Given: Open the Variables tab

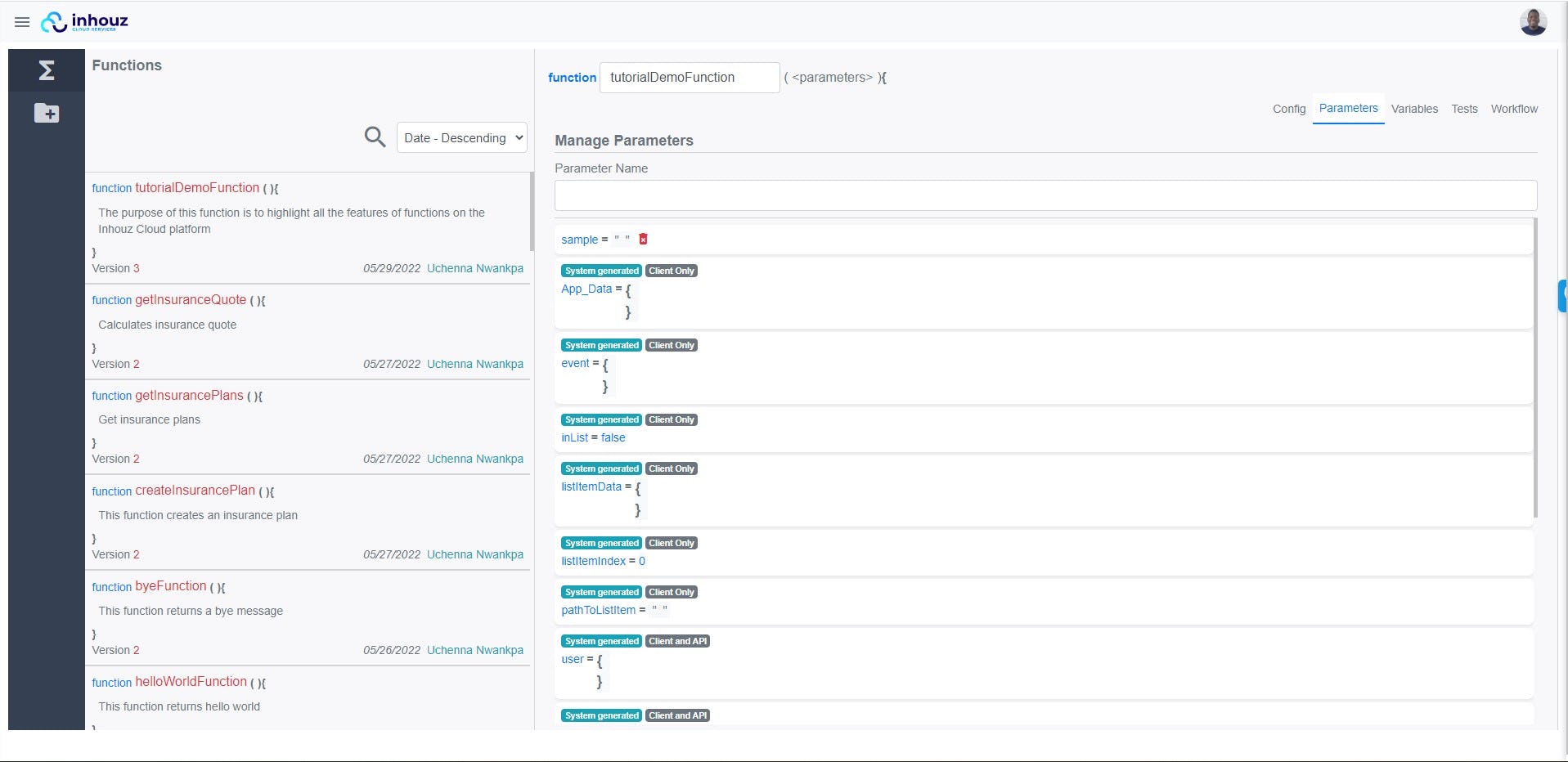Looking at the screenshot, I should [1414, 109].
